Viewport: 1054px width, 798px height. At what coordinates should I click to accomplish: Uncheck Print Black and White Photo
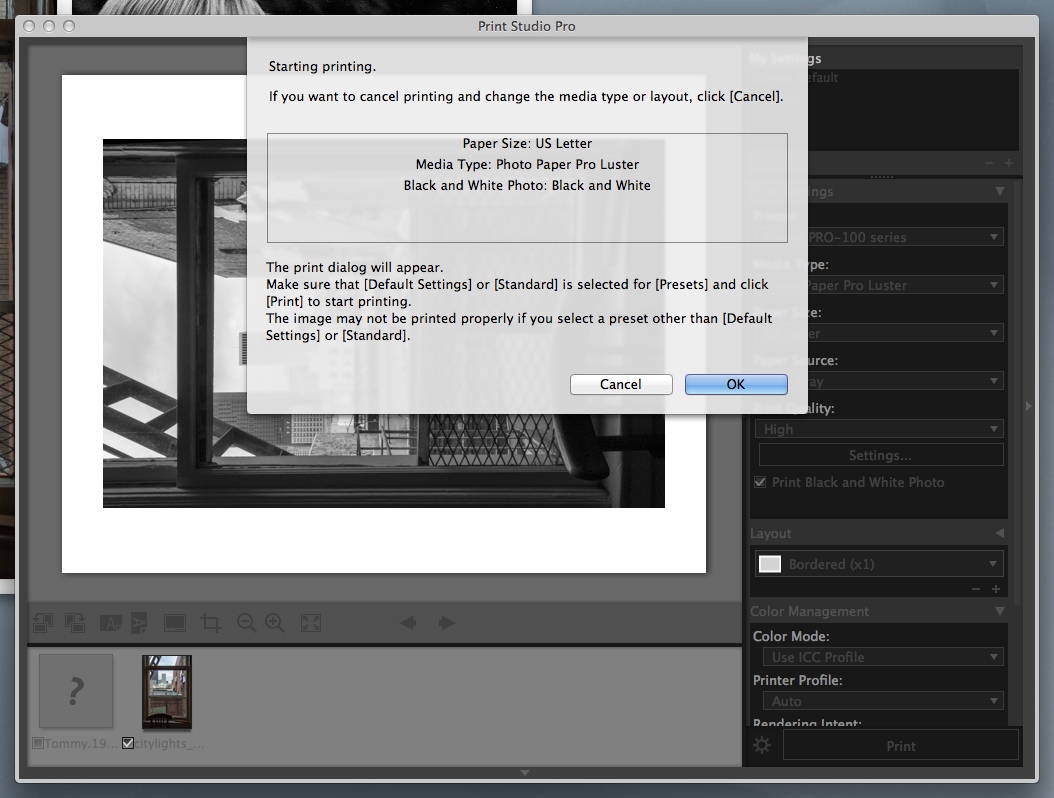[x=760, y=482]
